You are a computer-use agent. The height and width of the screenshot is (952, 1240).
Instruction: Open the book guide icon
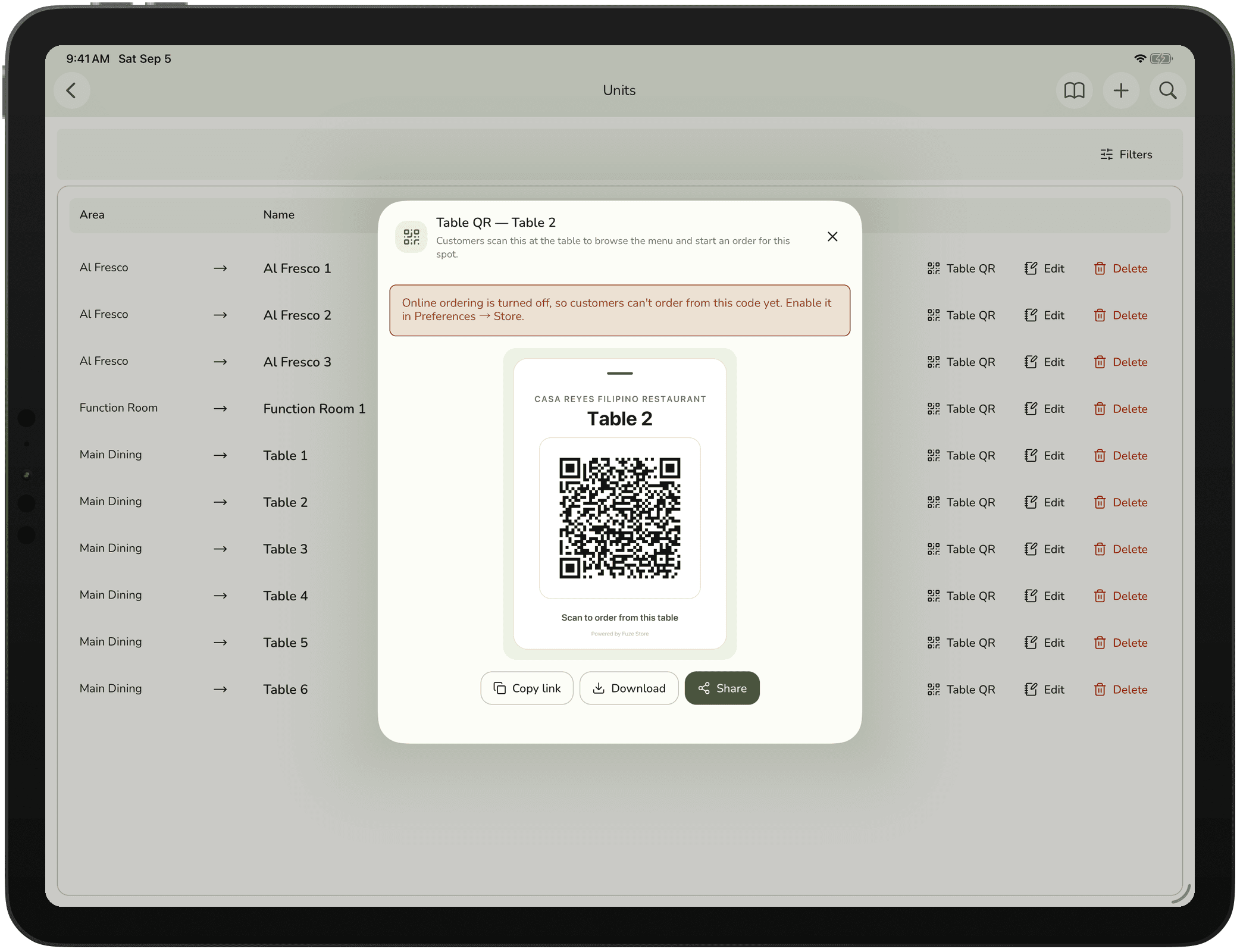pos(1074,90)
